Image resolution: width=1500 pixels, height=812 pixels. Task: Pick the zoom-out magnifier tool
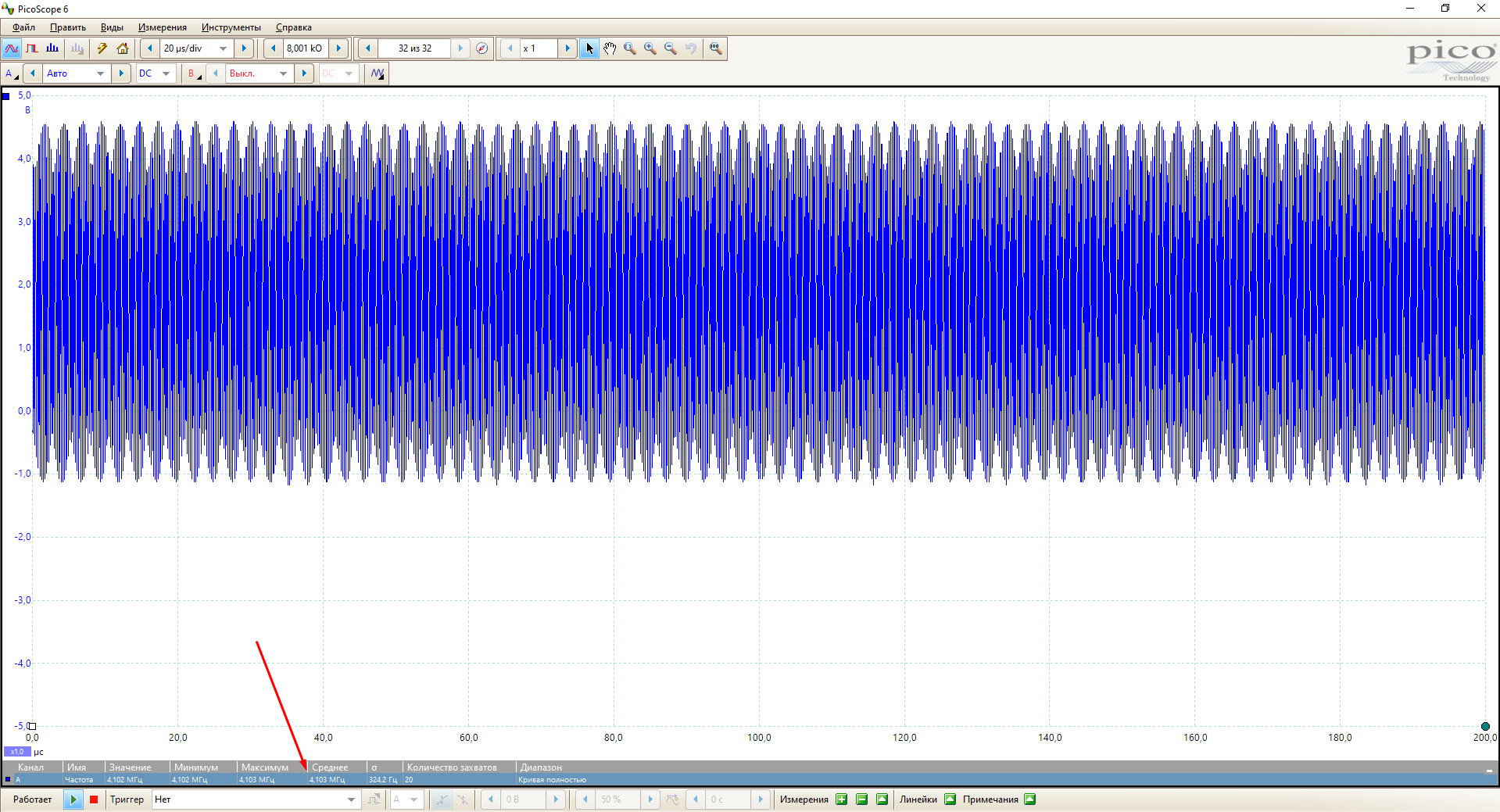tap(671, 48)
